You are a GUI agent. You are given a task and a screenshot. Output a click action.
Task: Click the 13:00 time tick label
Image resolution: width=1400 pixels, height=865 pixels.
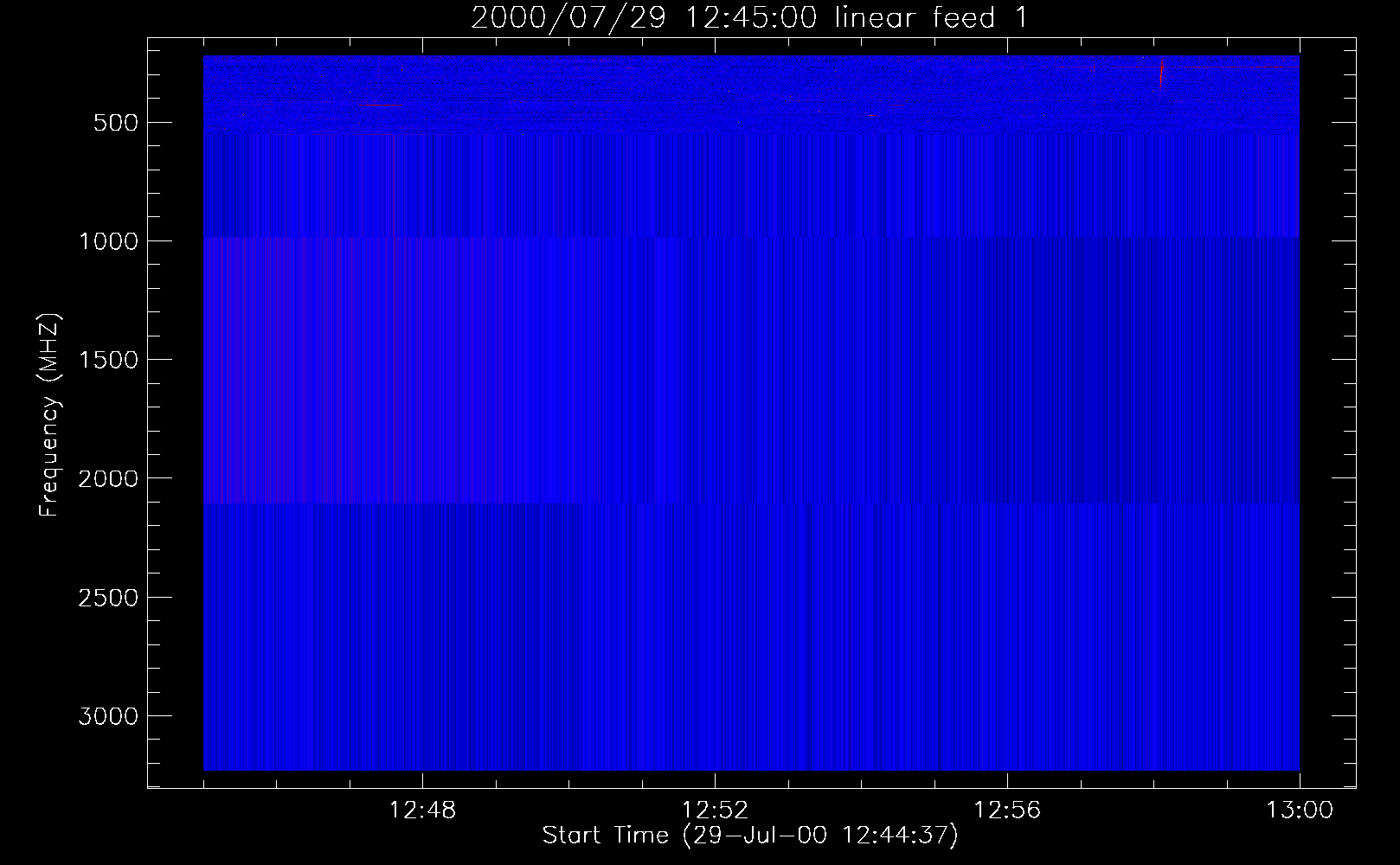pyautogui.click(x=1300, y=811)
